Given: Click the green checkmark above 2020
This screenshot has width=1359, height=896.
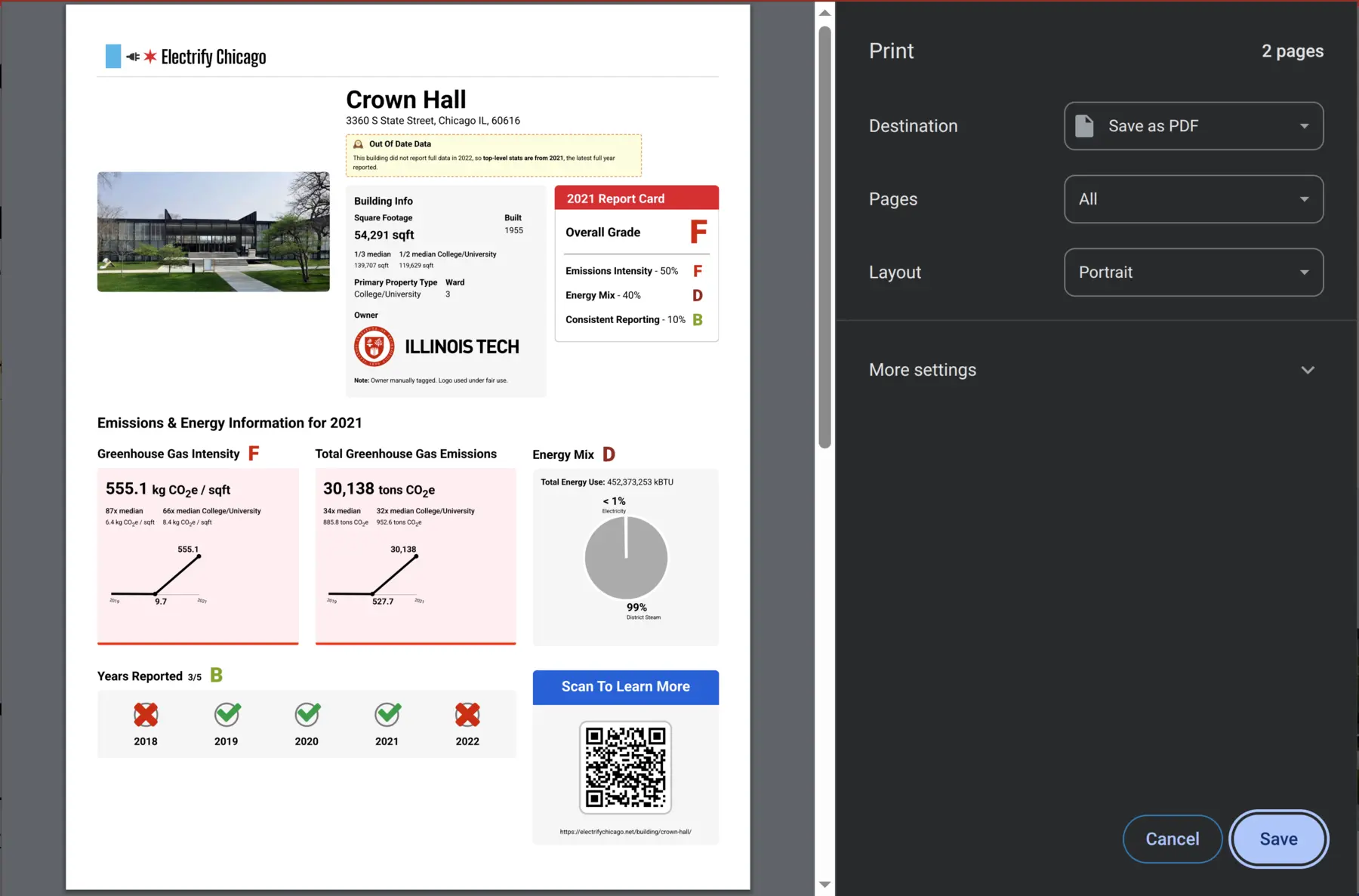Looking at the screenshot, I should click(307, 714).
